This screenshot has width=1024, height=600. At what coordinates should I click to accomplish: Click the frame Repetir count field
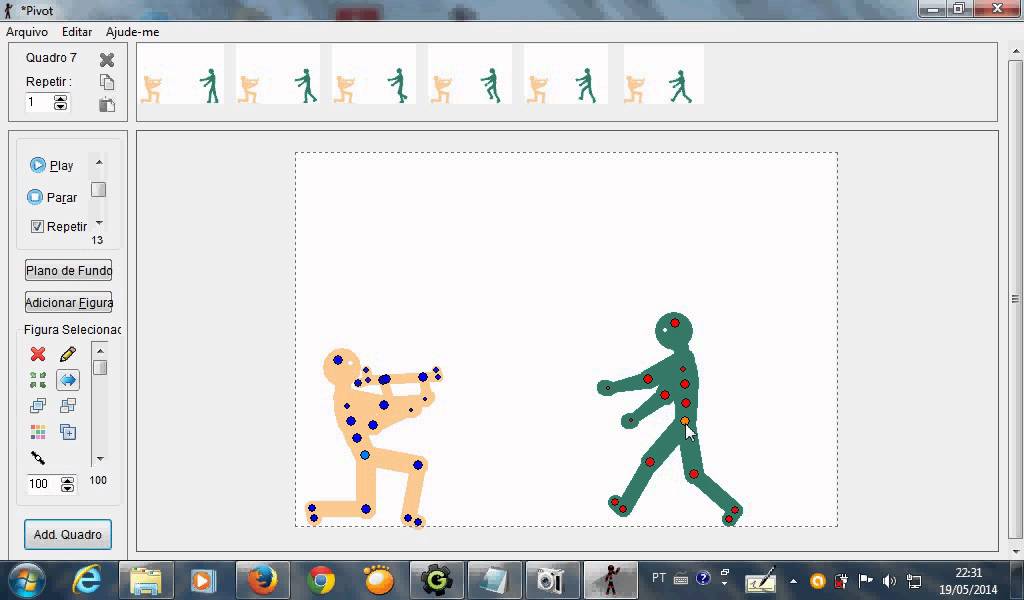click(x=39, y=103)
